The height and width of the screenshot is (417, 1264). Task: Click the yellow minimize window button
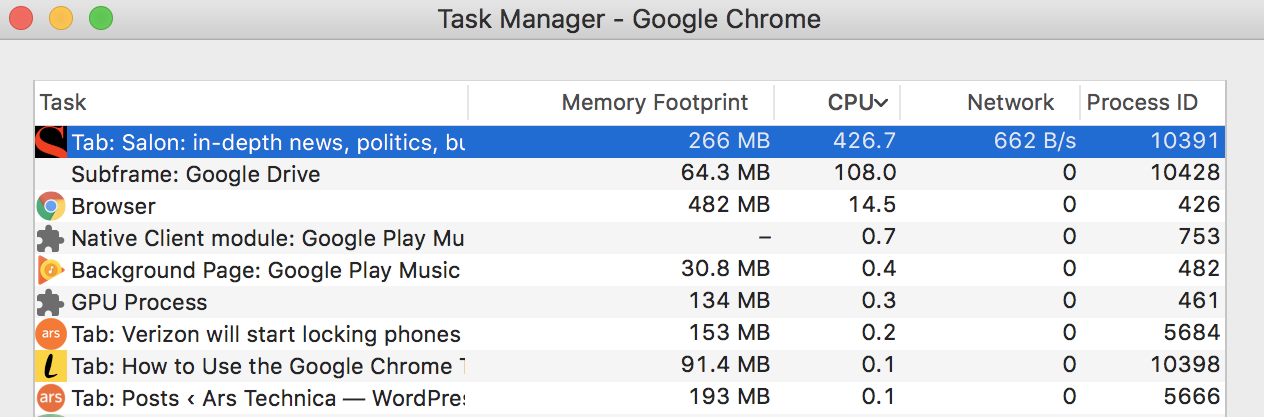click(61, 18)
